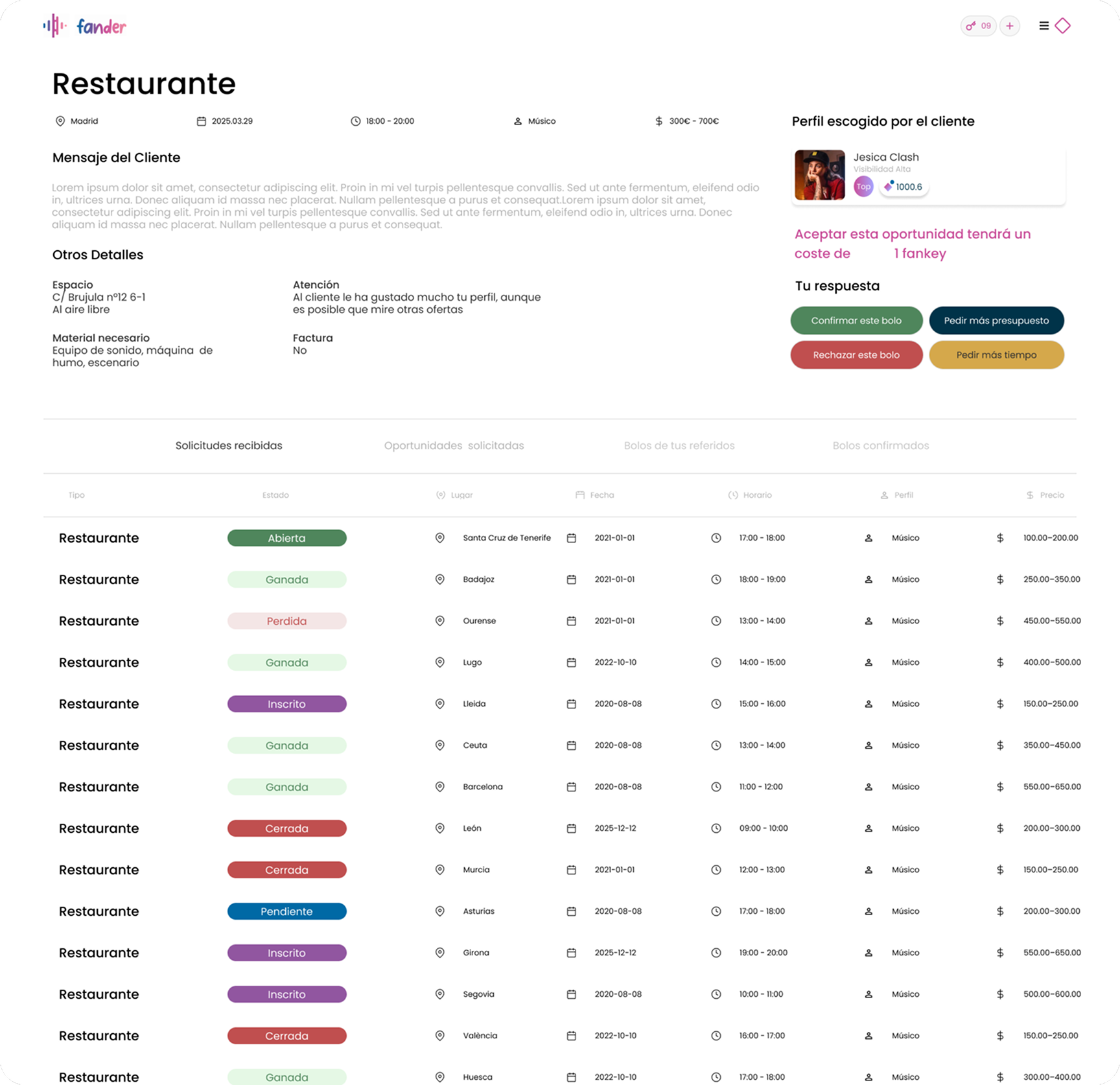Switch to the Bolos confirmados tab

click(x=880, y=445)
